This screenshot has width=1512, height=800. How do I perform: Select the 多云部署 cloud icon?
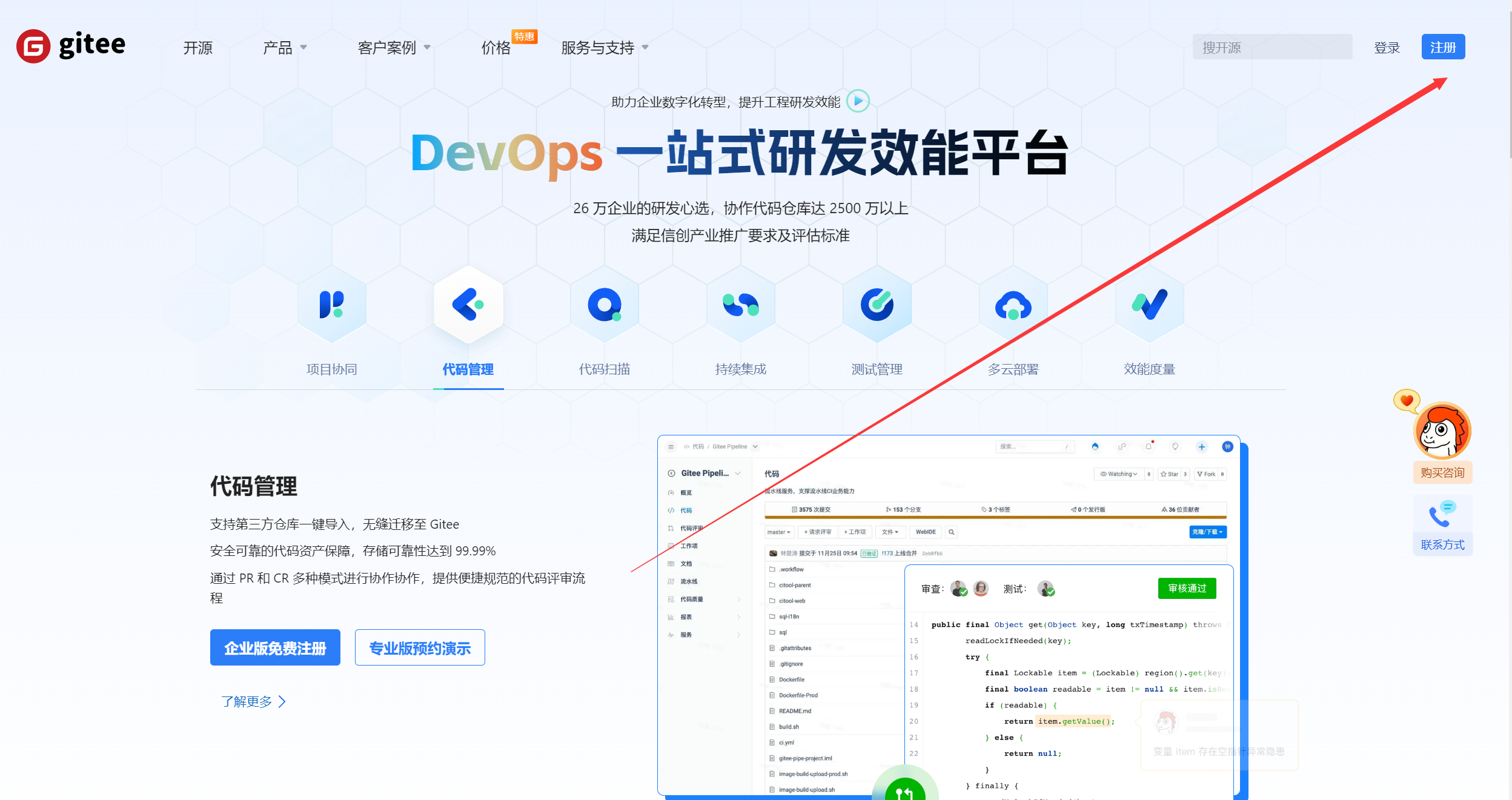tap(1013, 305)
